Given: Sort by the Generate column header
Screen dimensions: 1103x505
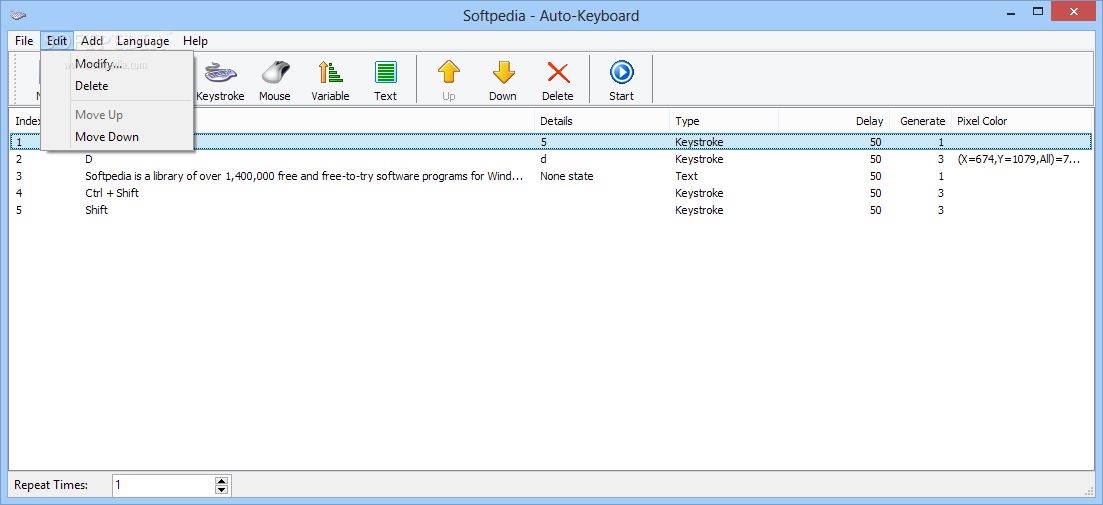Looking at the screenshot, I should point(921,121).
